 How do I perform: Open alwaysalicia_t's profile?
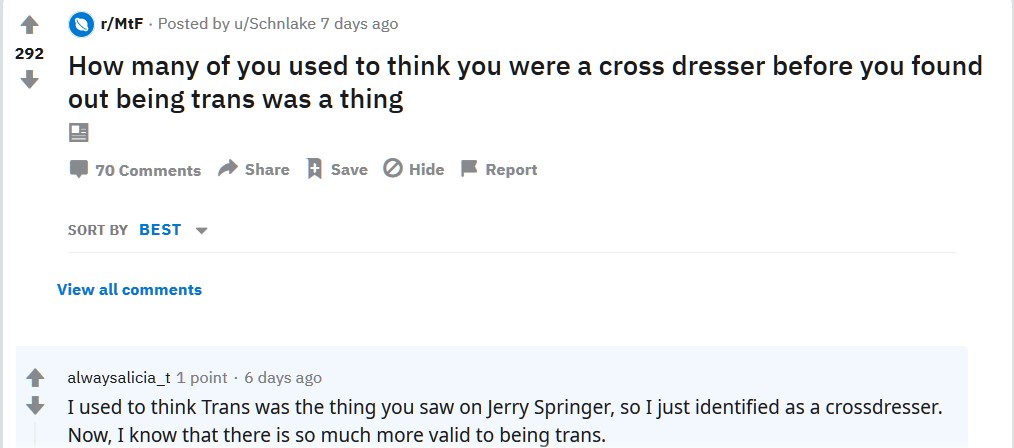[119, 378]
